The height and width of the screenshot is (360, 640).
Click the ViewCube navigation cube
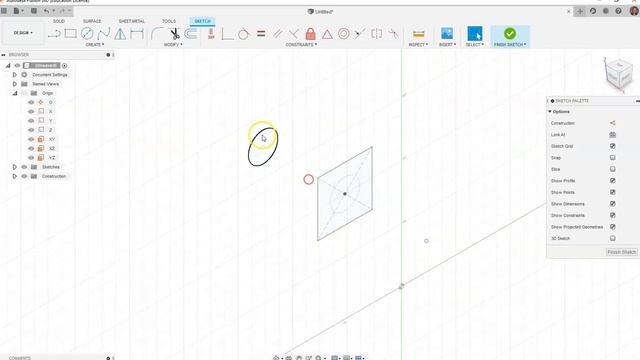click(x=619, y=75)
